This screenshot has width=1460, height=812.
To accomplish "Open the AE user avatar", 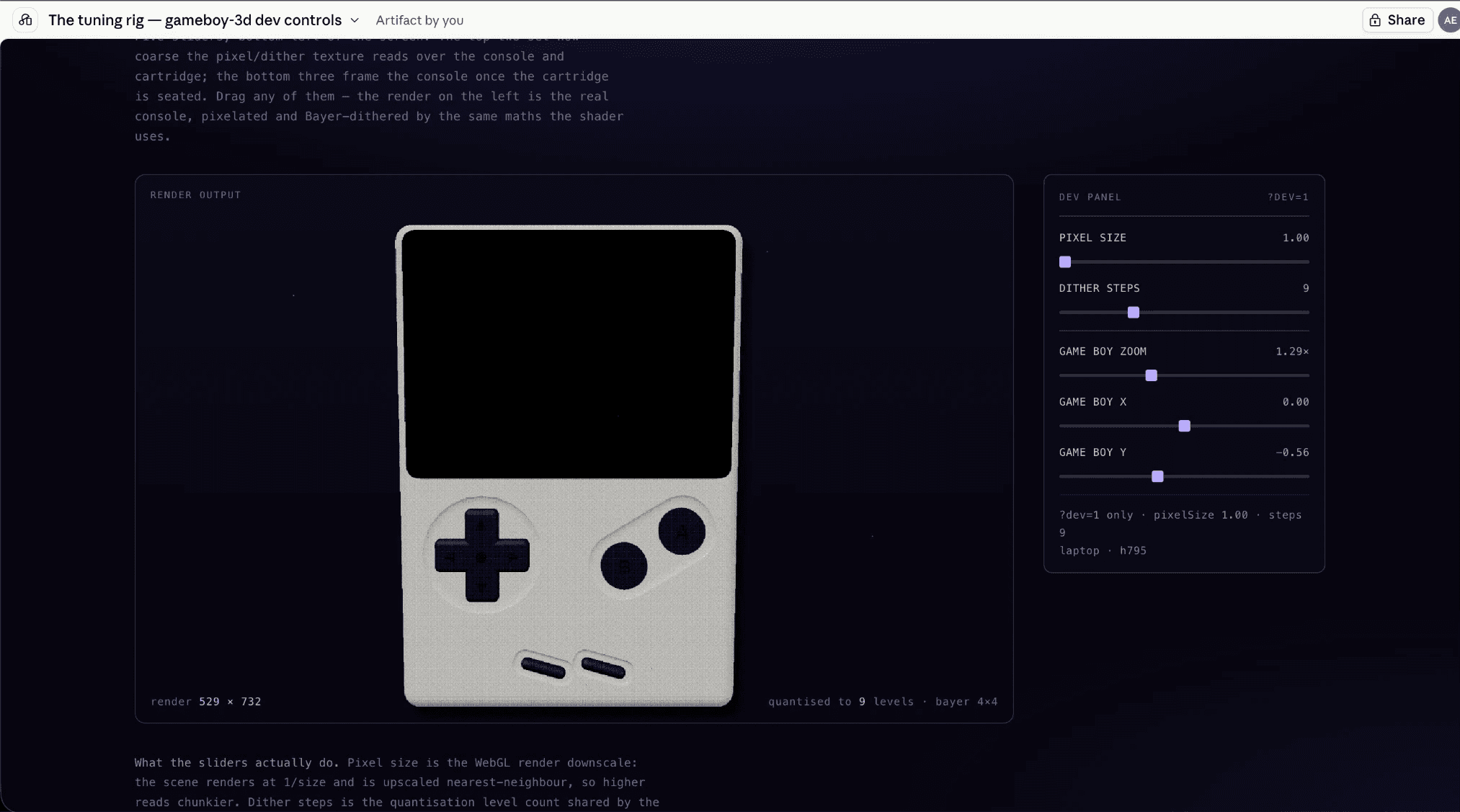I will point(1449,20).
